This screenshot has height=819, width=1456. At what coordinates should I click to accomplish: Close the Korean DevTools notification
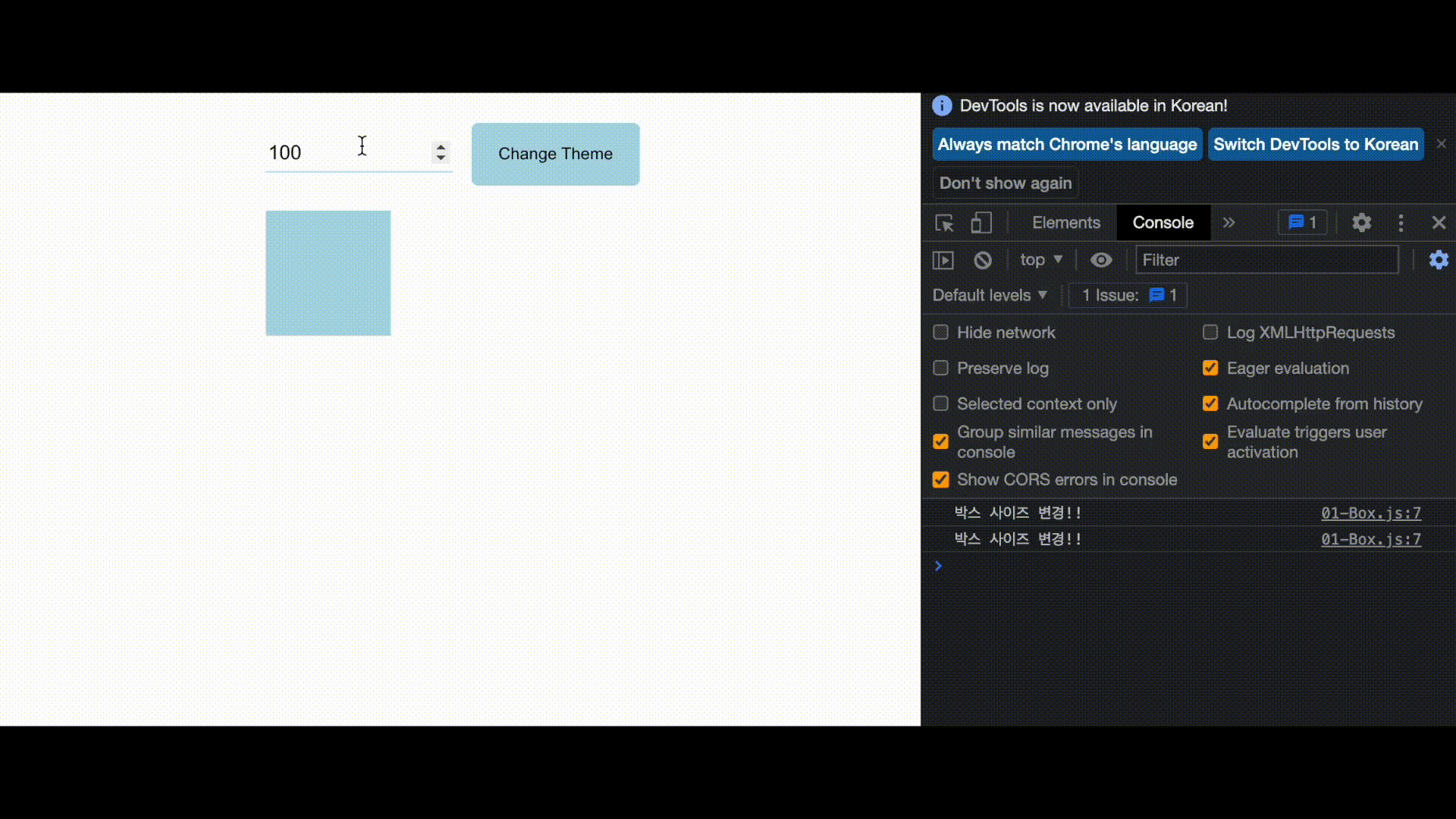(x=1442, y=143)
